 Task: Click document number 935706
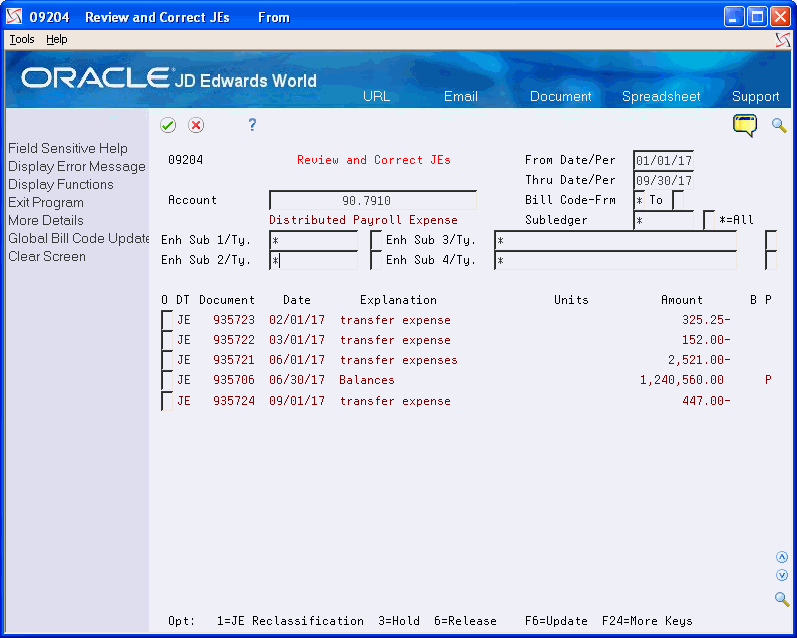point(234,380)
